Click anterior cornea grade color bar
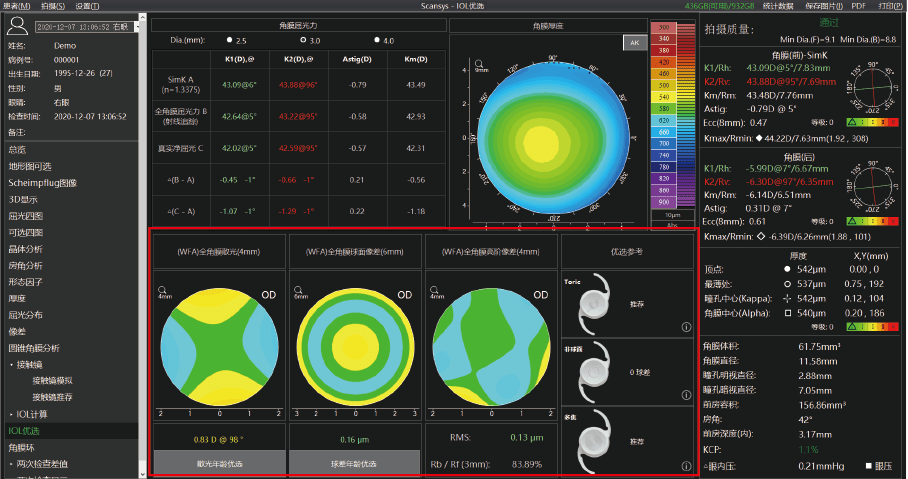The image size is (908, 479). (873, 123)
